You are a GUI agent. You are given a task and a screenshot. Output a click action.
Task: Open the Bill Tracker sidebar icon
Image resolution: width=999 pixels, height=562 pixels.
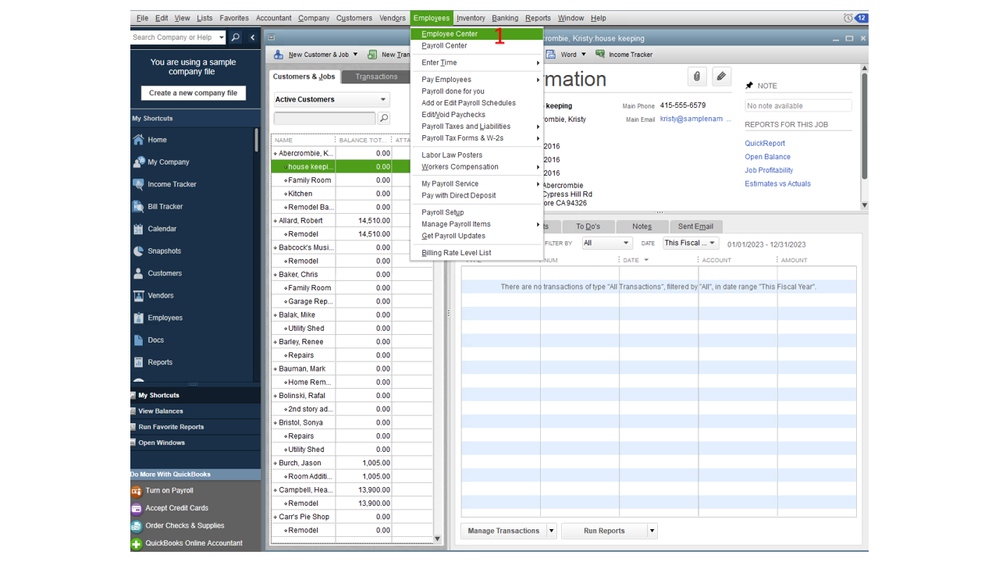coord(138,206)
